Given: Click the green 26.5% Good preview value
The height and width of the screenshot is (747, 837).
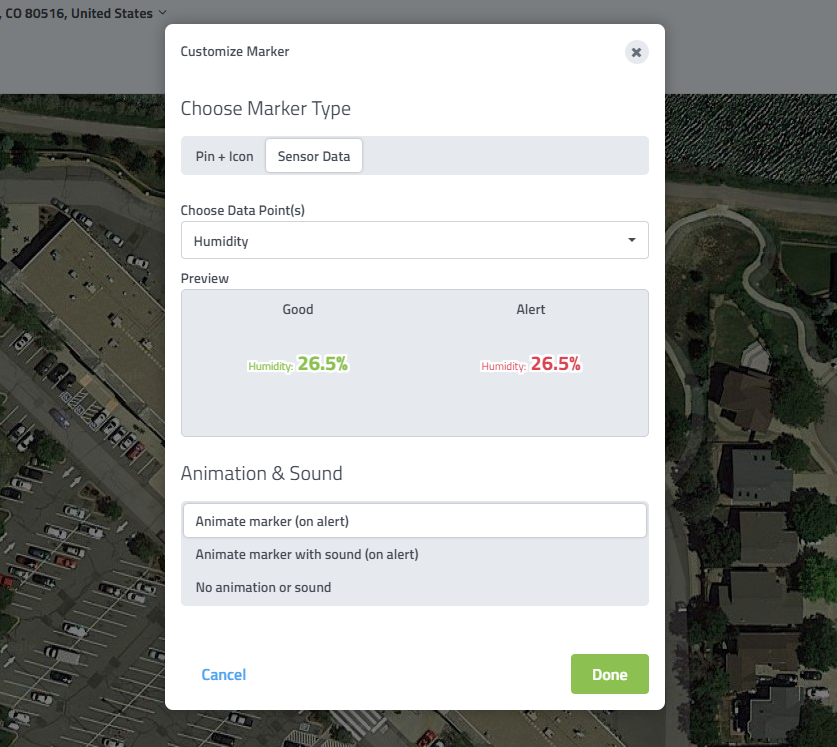Looking at the screenshot, I should (x=322, y=364).
